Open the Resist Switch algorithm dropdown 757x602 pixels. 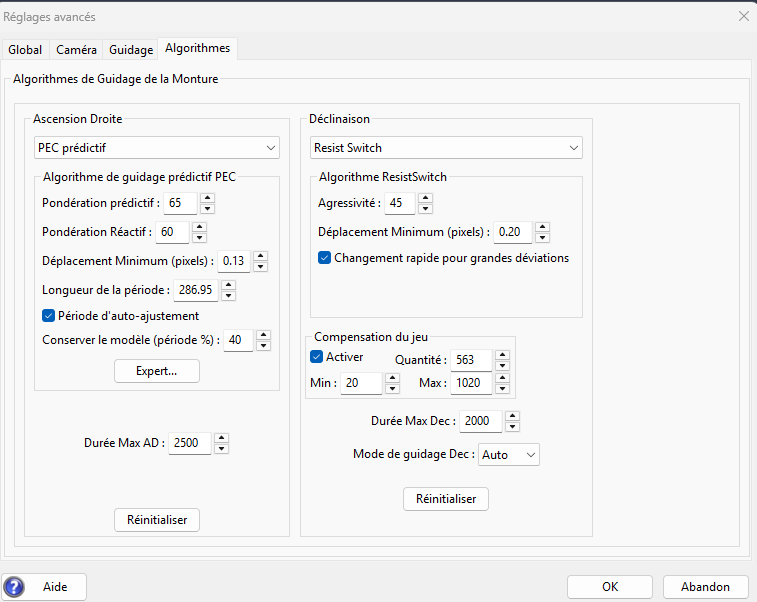(x=446, y=148)
